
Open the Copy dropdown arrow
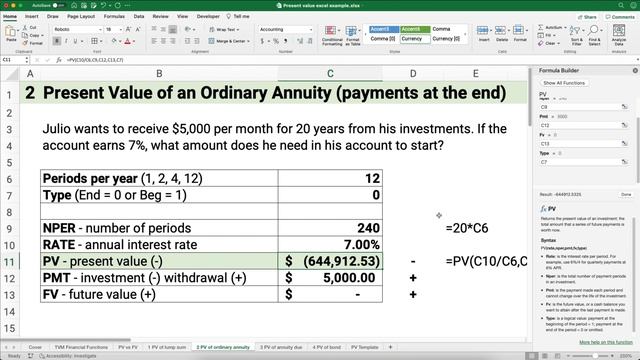42,36
